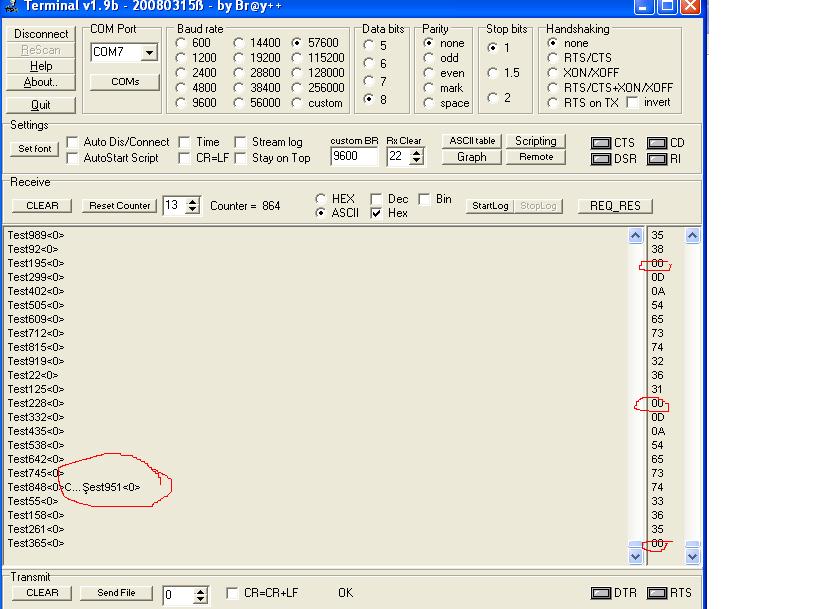Decrease the Rx Clear value
Viewport: 840px width, 609px height.
tap(416, 161)
